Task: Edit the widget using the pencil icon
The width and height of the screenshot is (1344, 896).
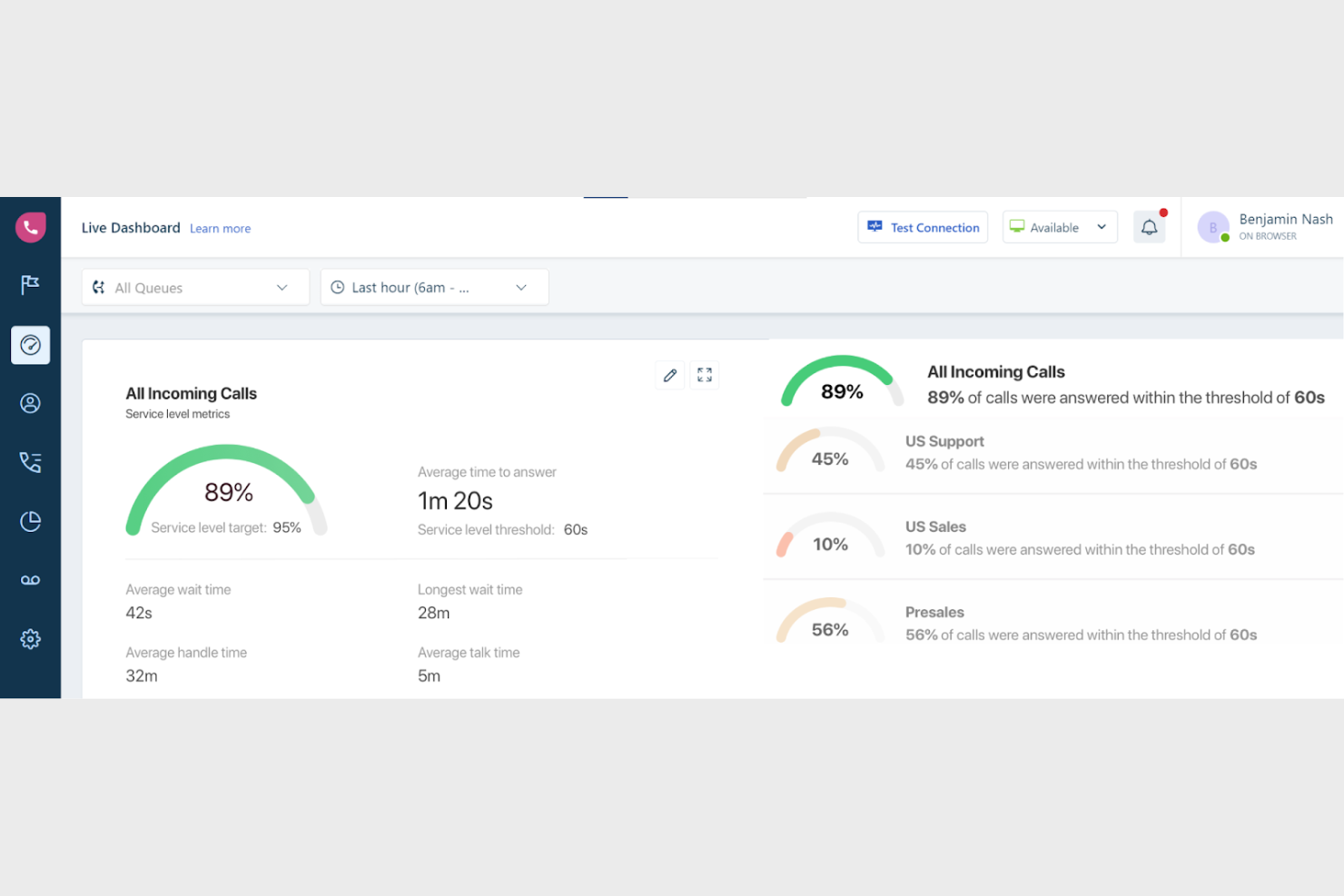Action: coord(669,374)
